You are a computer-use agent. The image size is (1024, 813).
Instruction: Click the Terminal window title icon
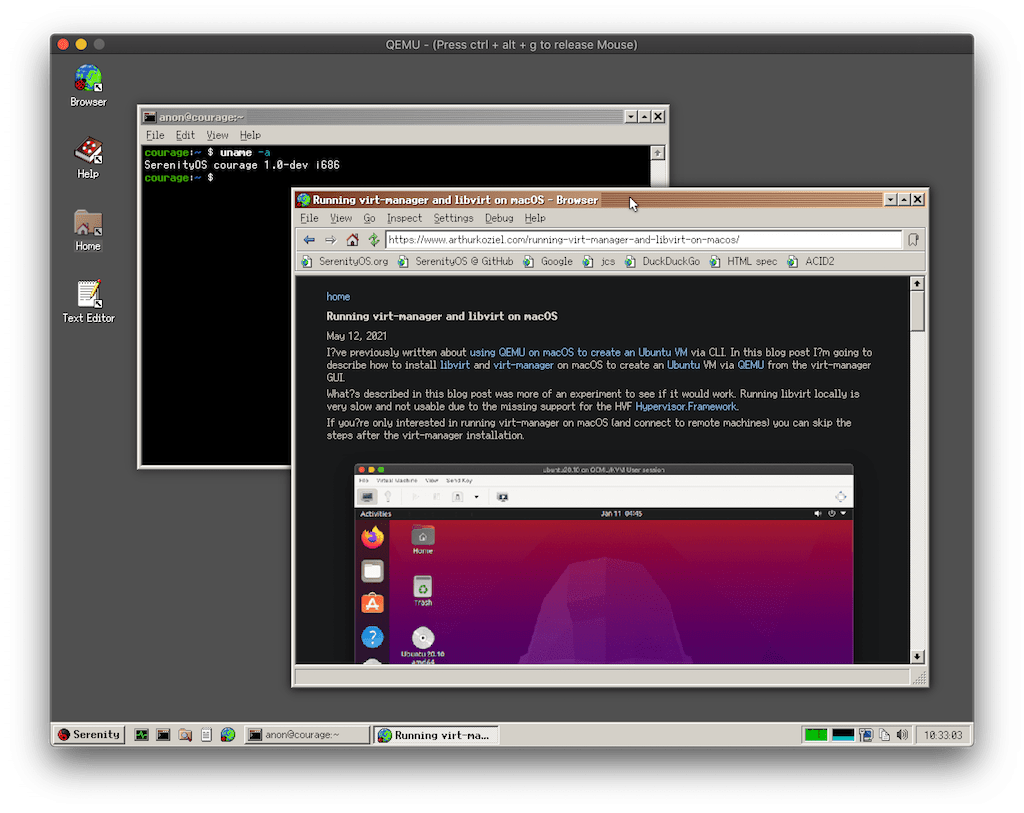[x=150, y=117]
